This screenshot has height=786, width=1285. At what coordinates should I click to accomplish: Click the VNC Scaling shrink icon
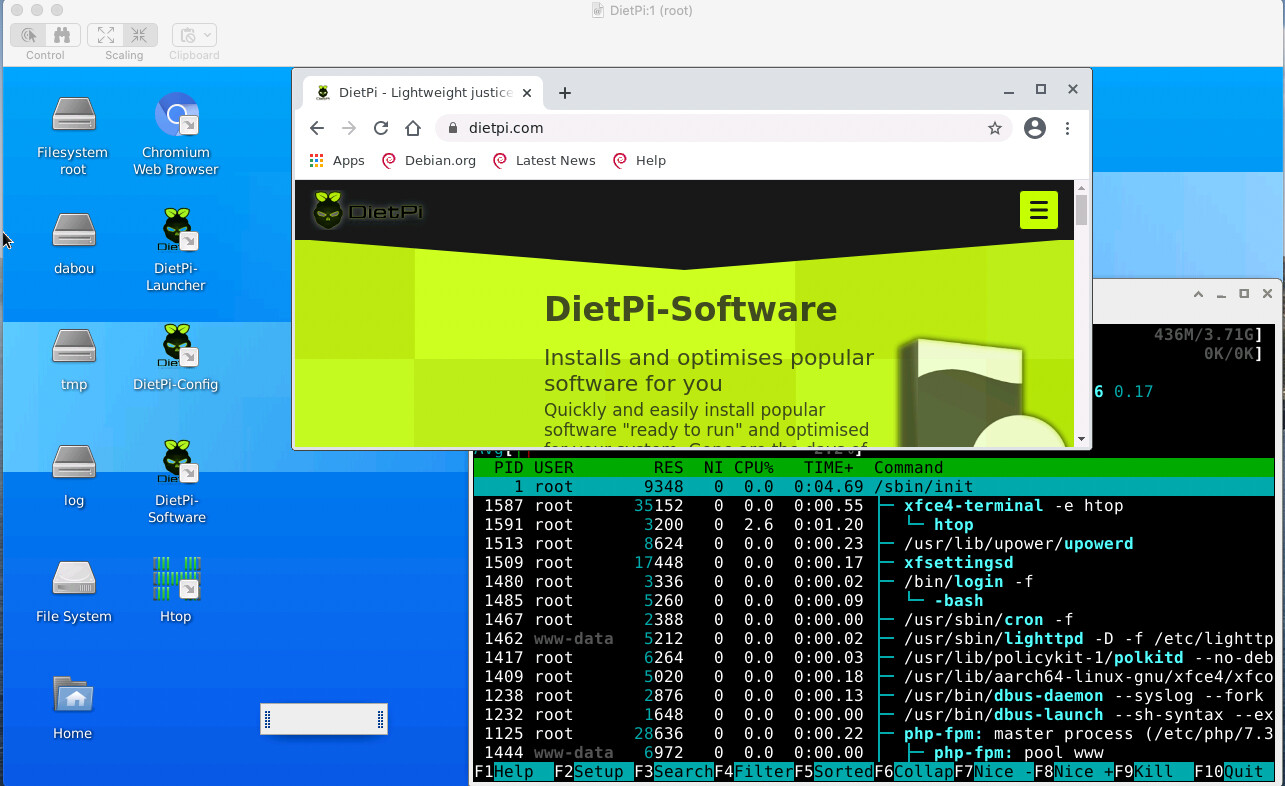[x=139, y=35]
